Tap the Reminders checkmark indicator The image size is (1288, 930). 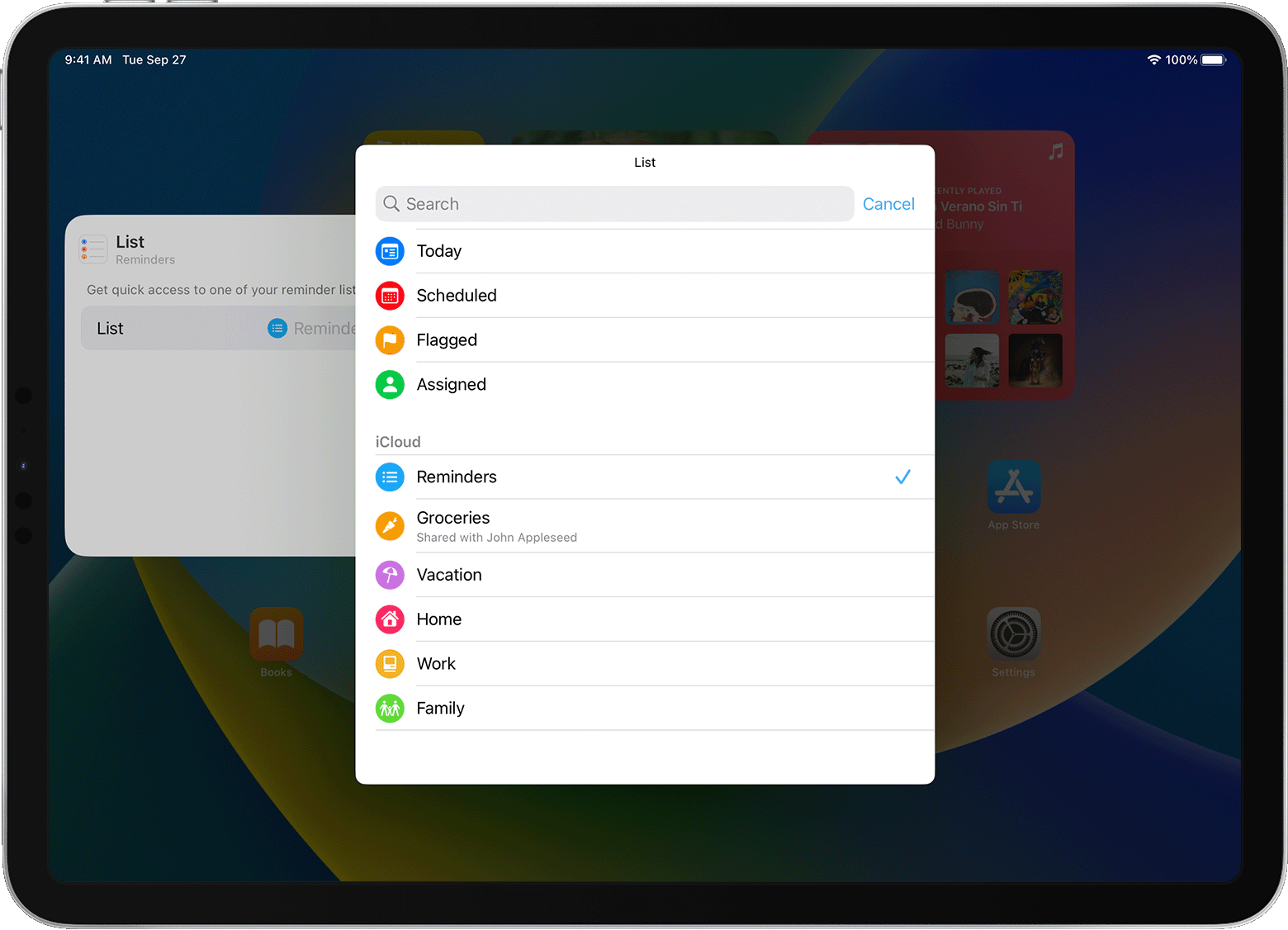click(x=903, y=477)
